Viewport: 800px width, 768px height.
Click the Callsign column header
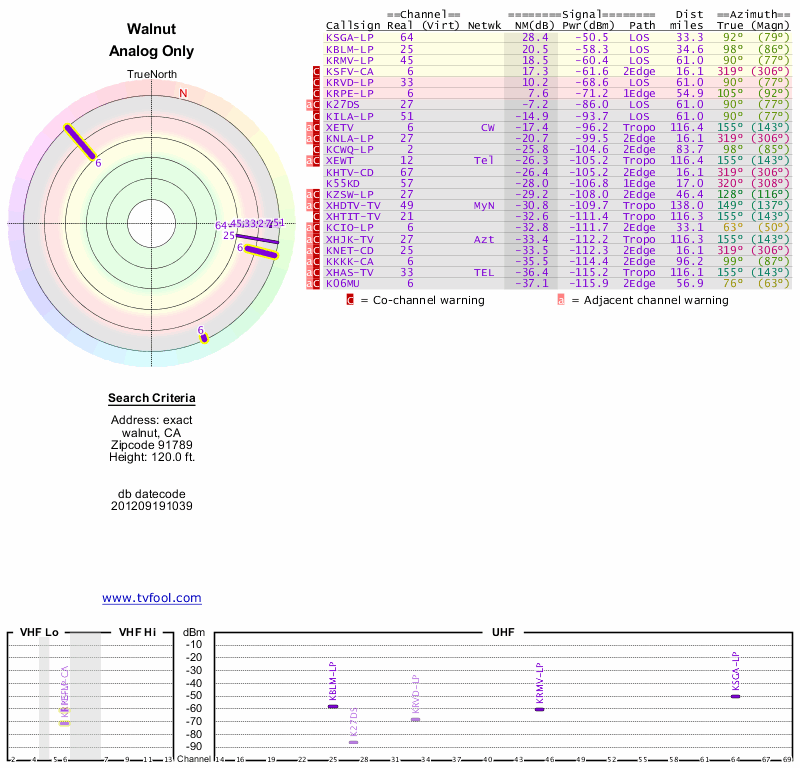346,25
